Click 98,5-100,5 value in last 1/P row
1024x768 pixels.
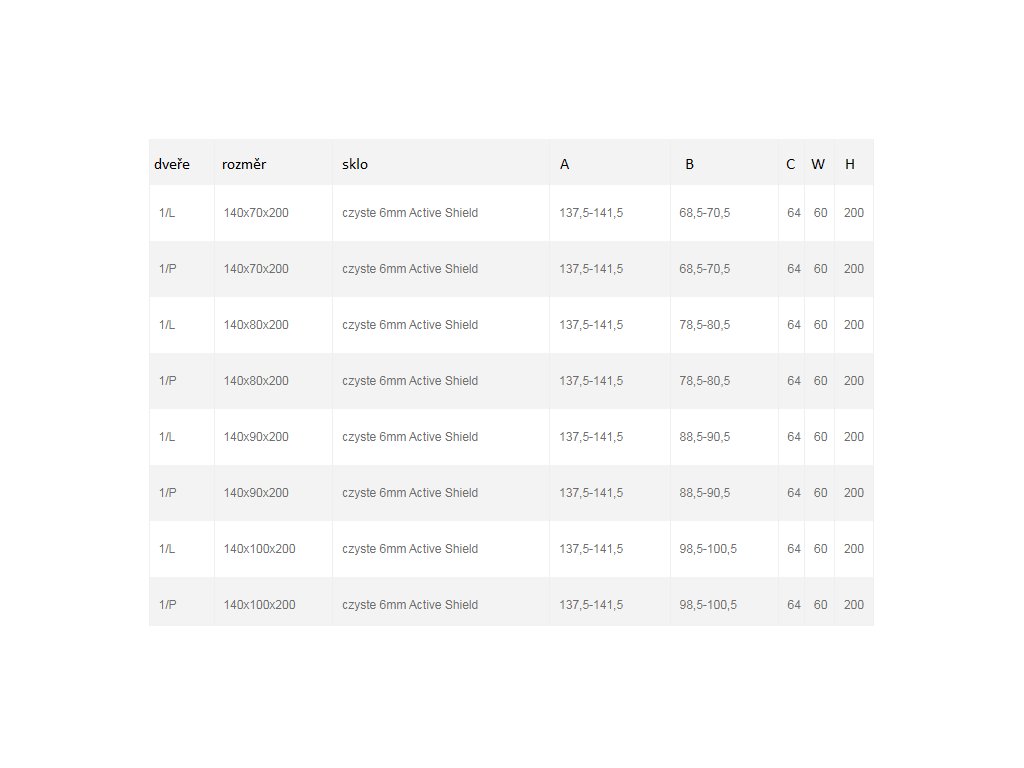(708, 605)
